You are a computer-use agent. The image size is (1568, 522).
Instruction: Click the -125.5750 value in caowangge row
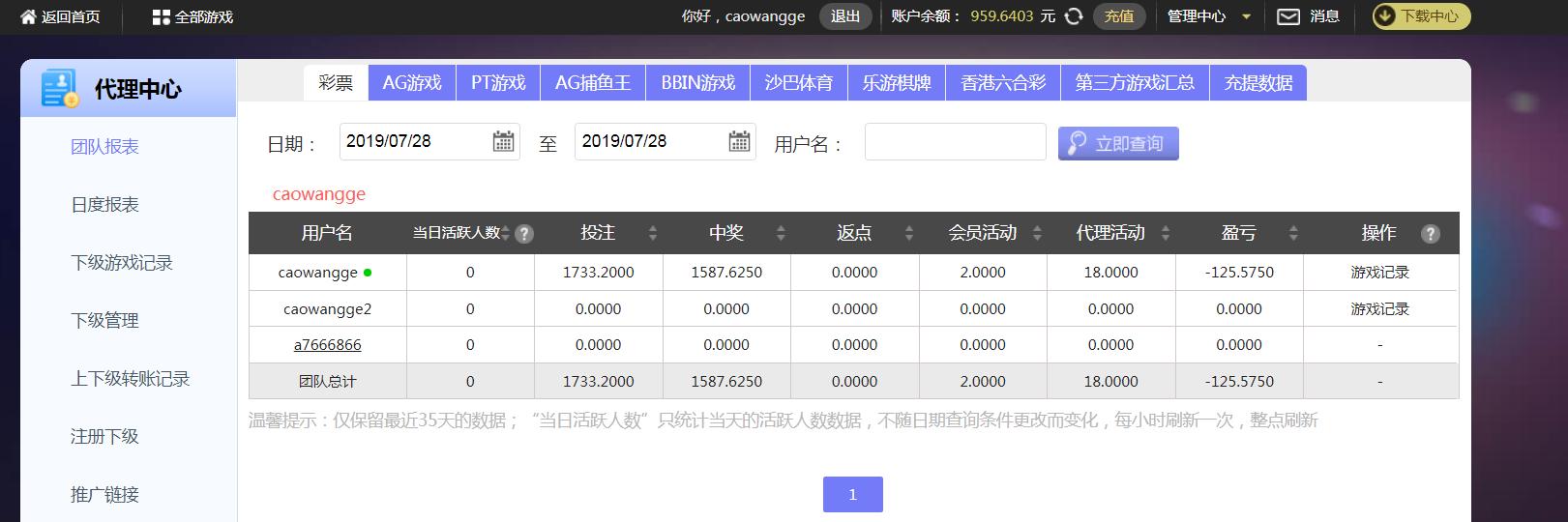pos(1239,273)
